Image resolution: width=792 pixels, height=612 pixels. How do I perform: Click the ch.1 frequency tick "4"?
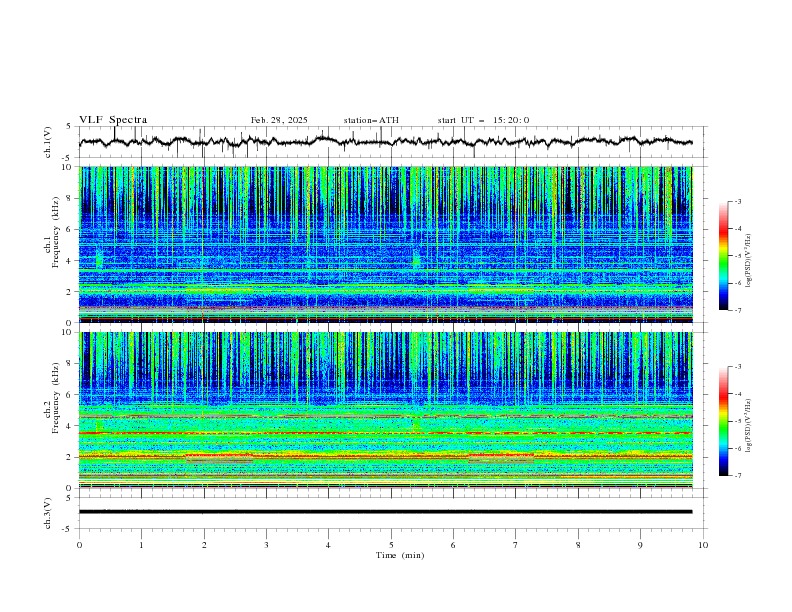pyautogui.click(x=69, y=261)
